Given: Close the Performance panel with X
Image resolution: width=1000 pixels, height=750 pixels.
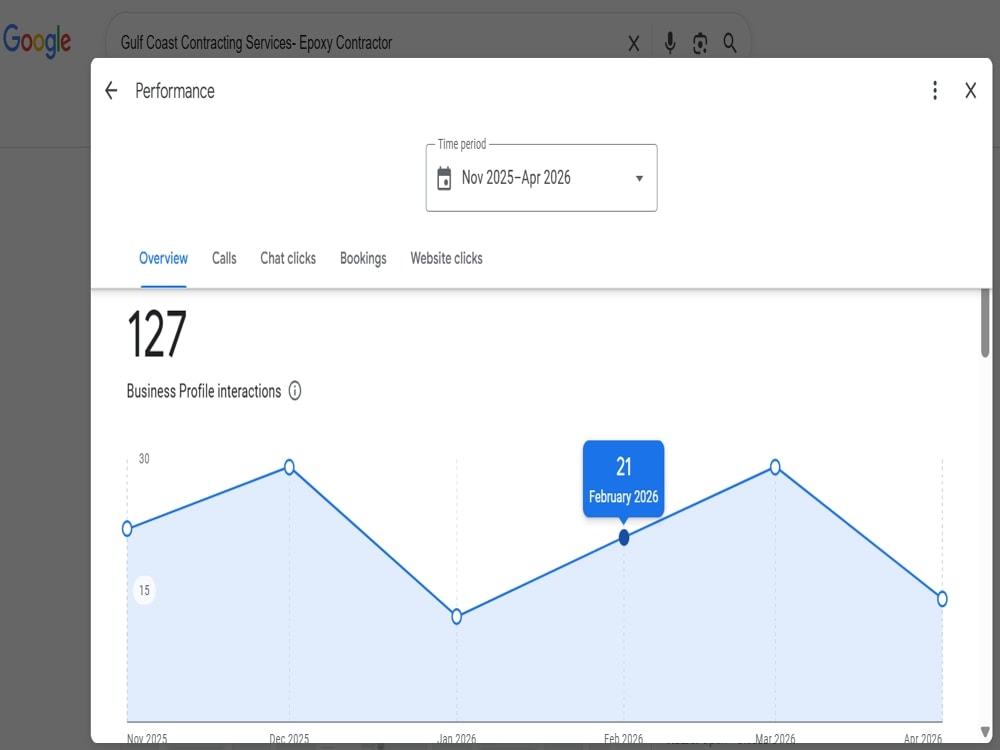Looking at the screenshot, I should [x=970, y=91].
